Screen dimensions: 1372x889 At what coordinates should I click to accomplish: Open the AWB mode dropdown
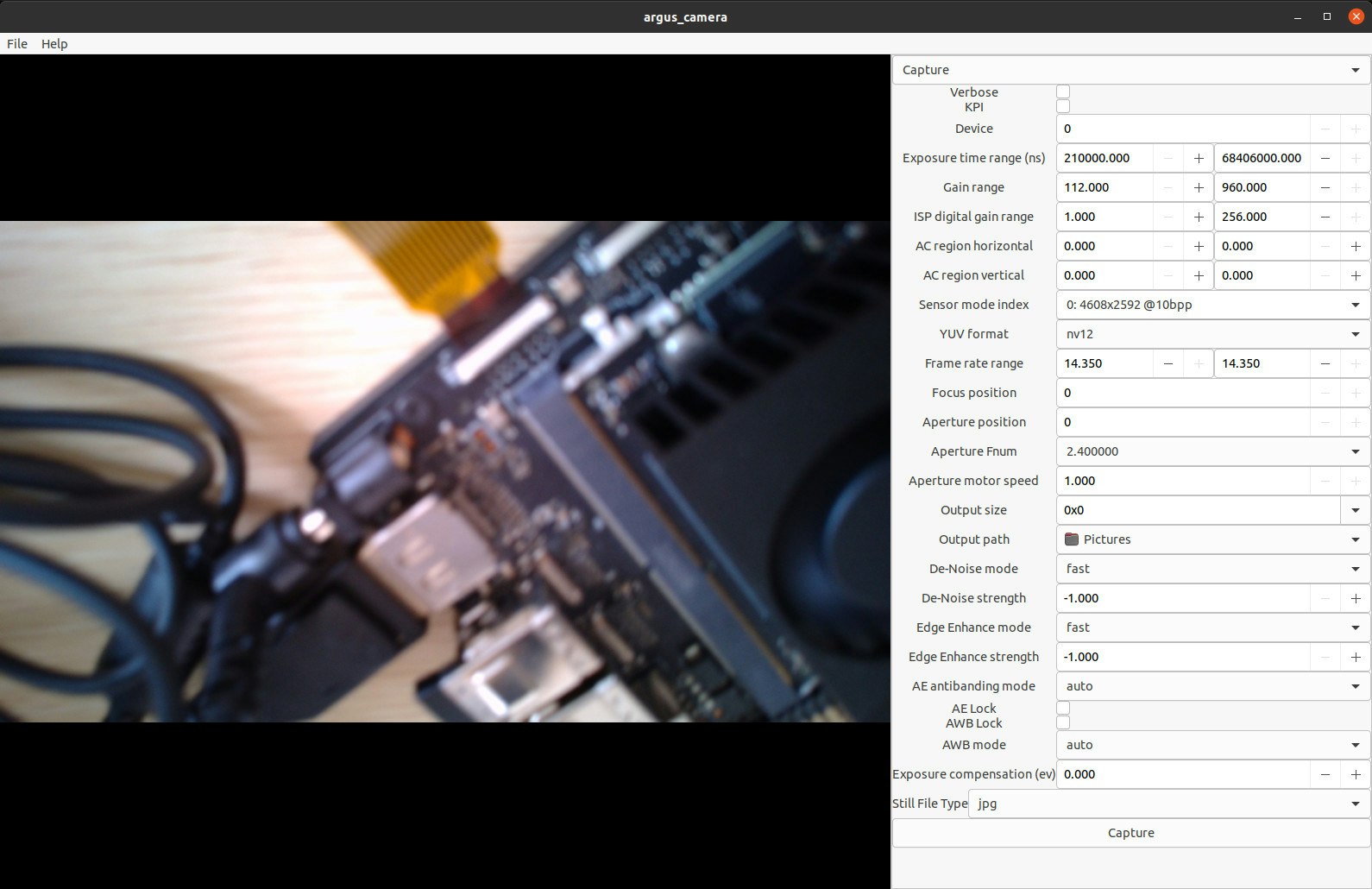1213,745
